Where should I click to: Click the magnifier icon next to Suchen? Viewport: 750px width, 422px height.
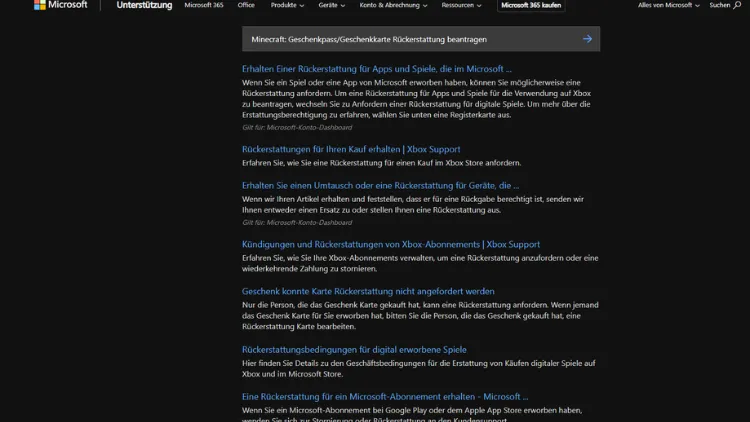pos(737,5)
